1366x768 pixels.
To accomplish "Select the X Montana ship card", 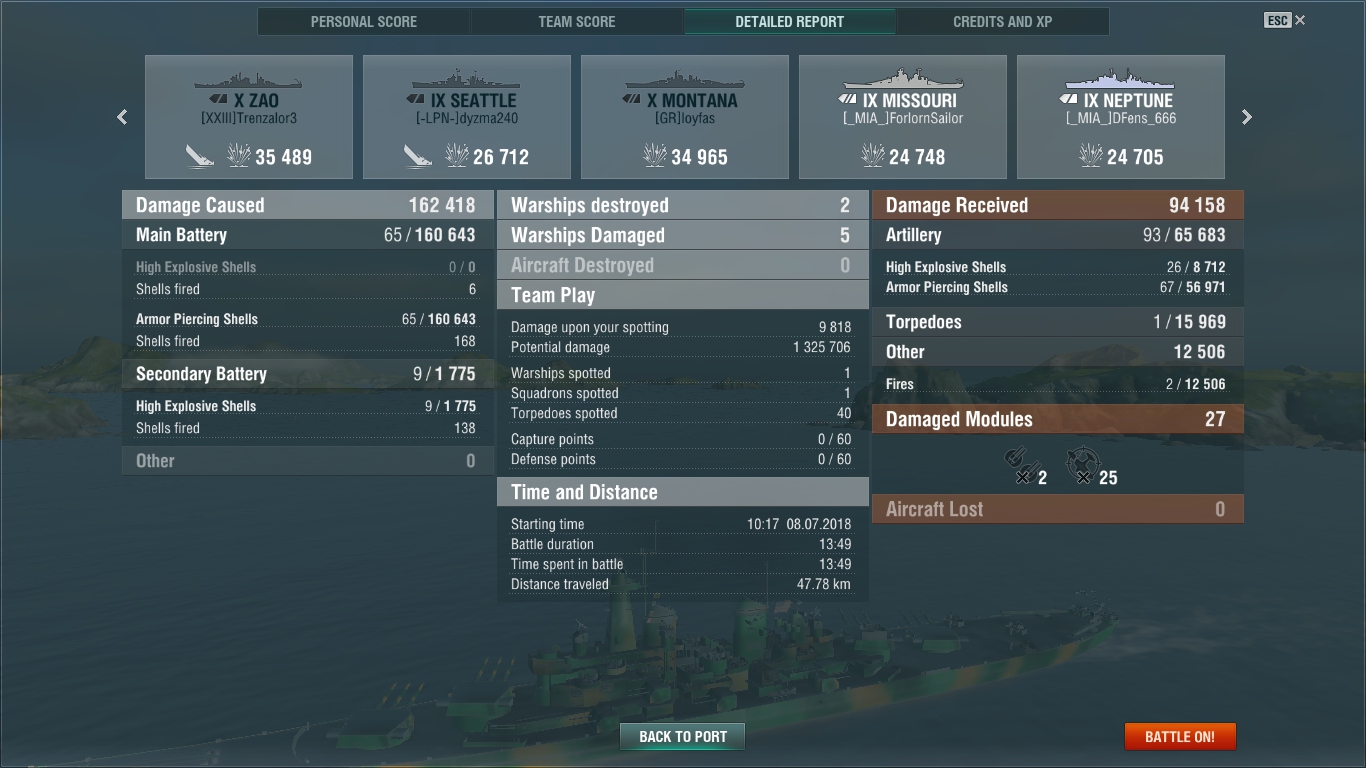I will [685, 117].
